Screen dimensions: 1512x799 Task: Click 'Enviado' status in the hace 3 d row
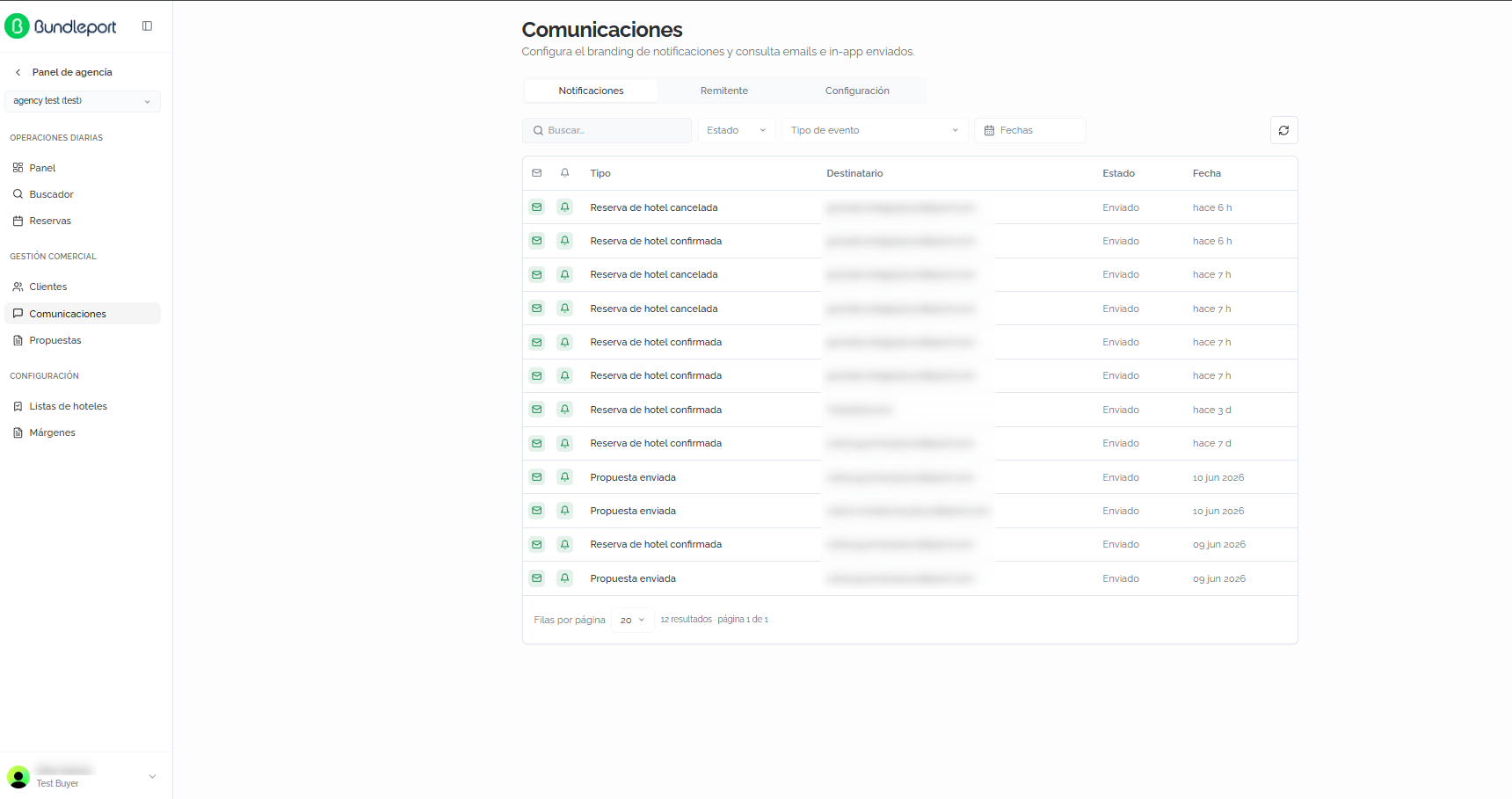[x=1121, y=410]
